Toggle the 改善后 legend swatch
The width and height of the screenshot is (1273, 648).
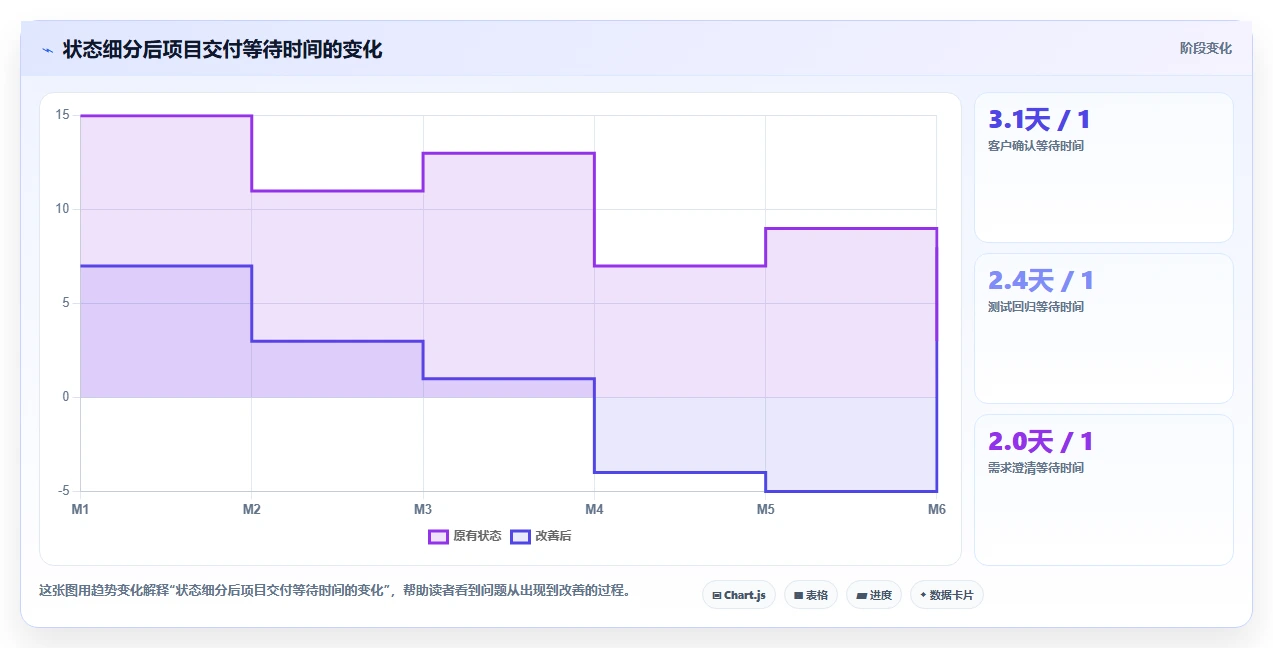point(520,536)
